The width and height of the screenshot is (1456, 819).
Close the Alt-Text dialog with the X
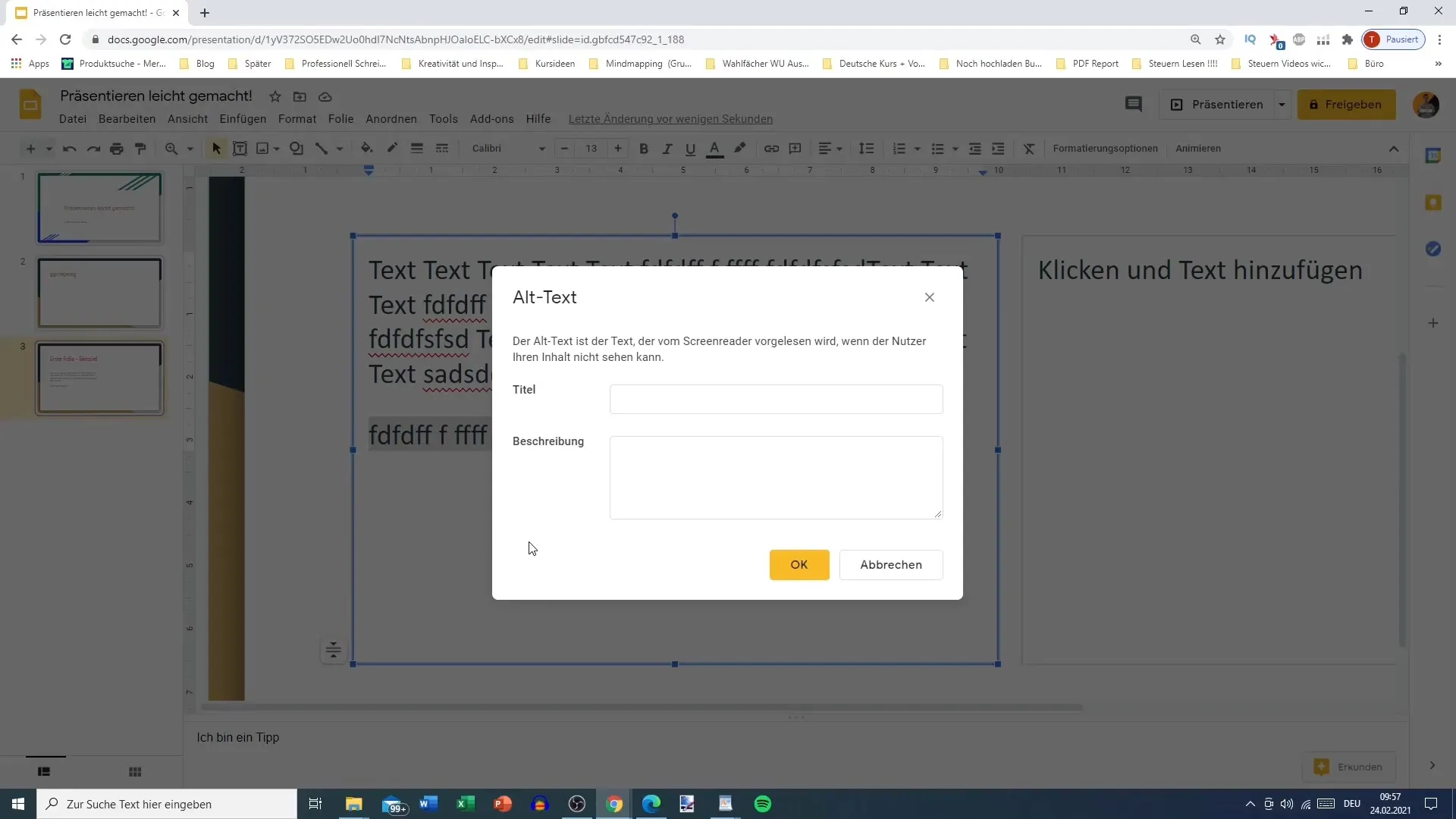pos(930,297)
